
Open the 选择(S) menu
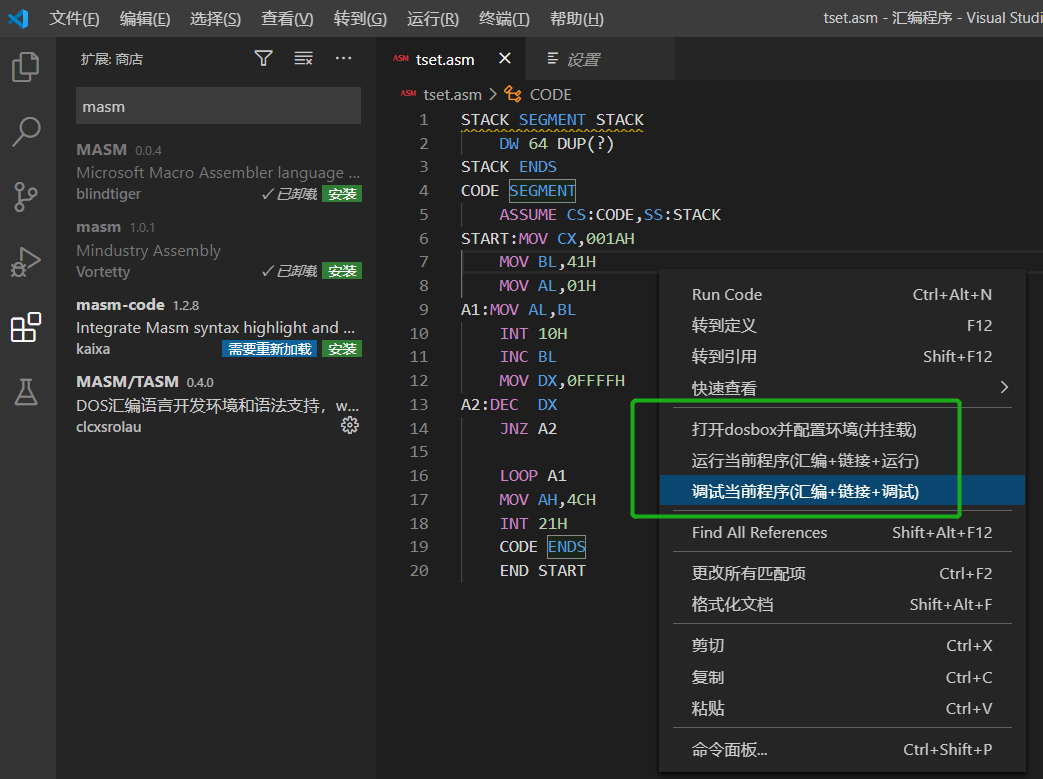point(216,19)
